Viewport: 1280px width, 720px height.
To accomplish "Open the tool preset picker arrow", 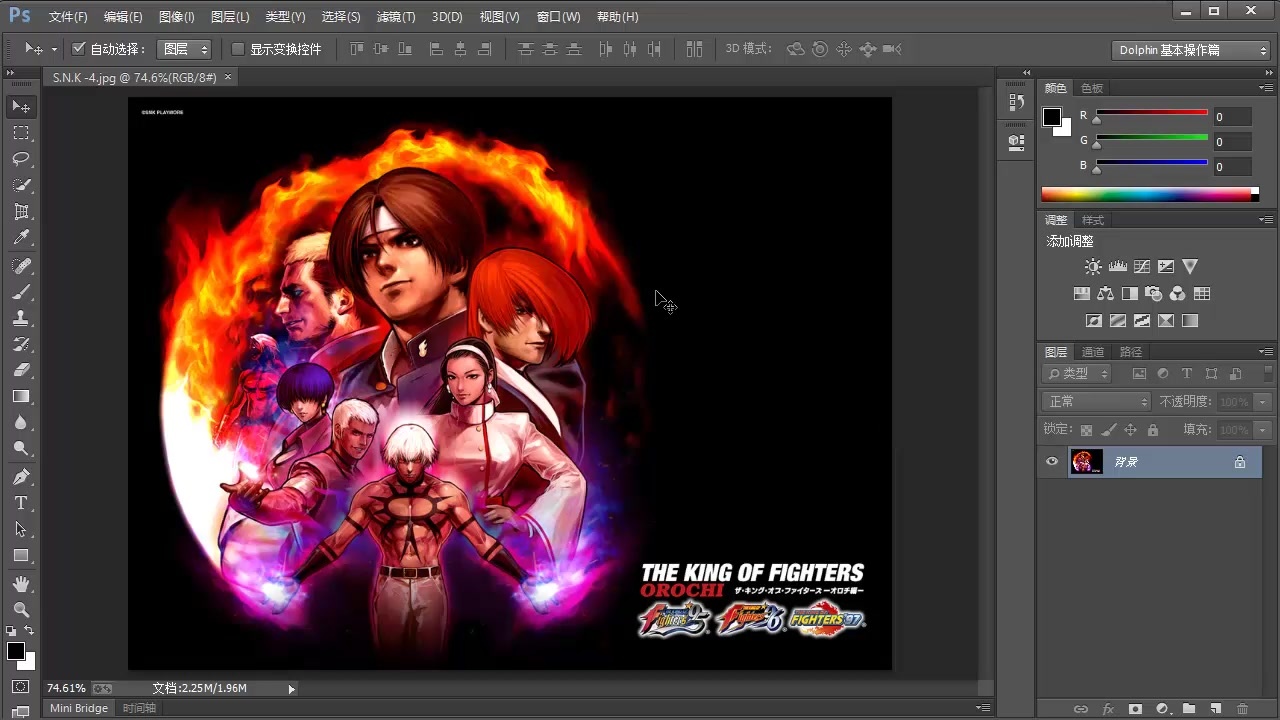I will (53, 49).
